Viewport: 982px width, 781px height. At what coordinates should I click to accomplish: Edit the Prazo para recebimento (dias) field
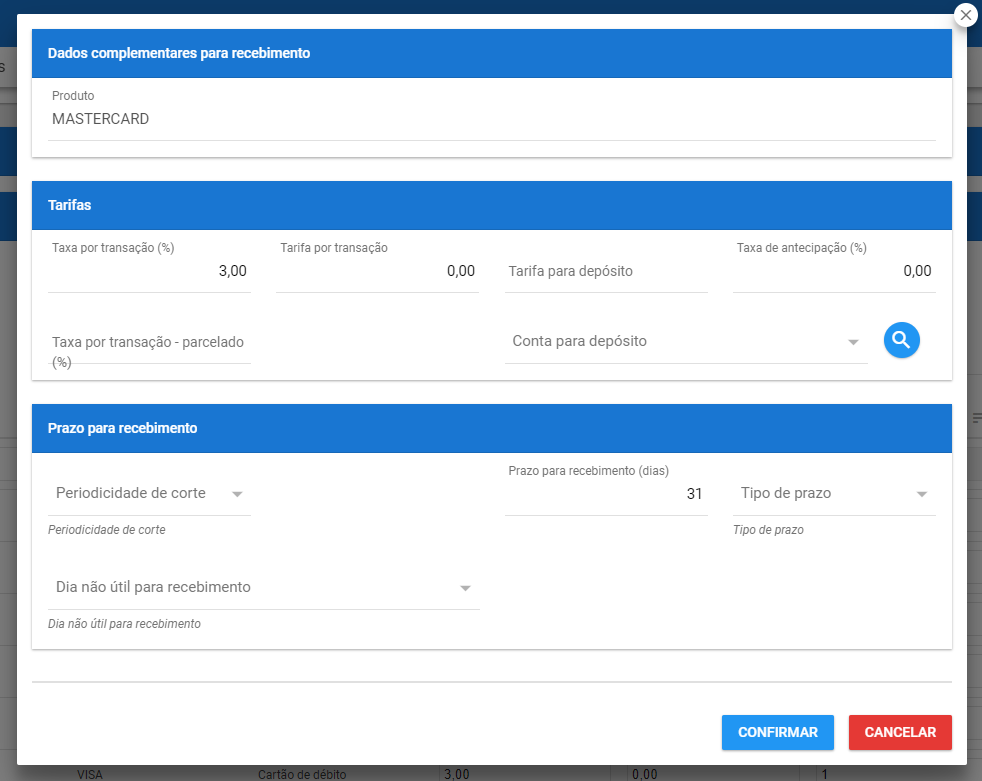tap(606, 494)
